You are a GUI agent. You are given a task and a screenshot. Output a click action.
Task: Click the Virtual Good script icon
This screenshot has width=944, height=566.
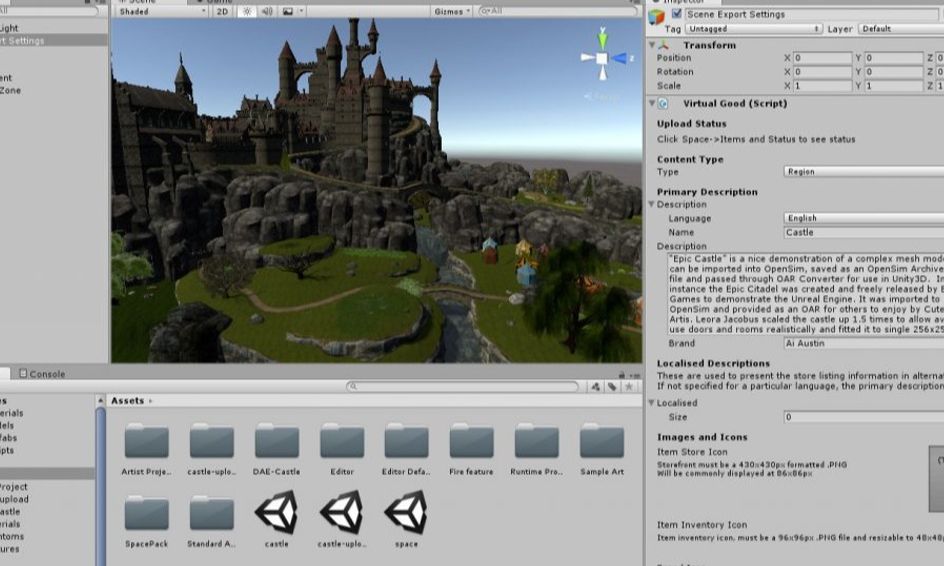663,104
